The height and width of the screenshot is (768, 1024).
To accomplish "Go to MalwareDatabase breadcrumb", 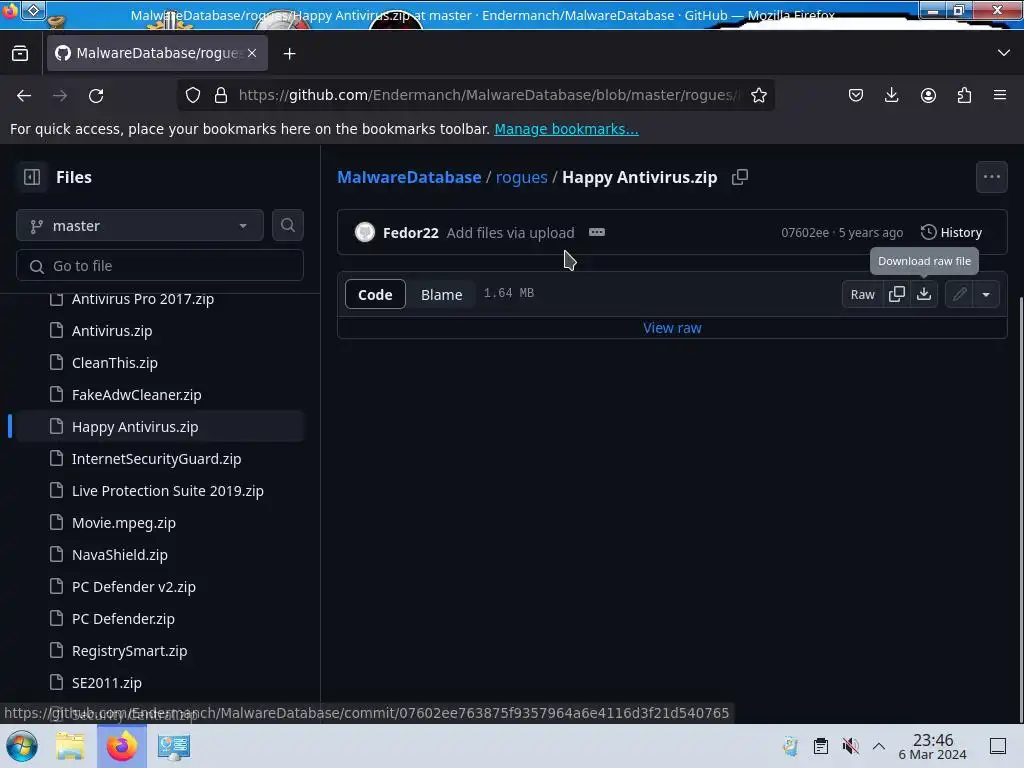I will point(409,177).
